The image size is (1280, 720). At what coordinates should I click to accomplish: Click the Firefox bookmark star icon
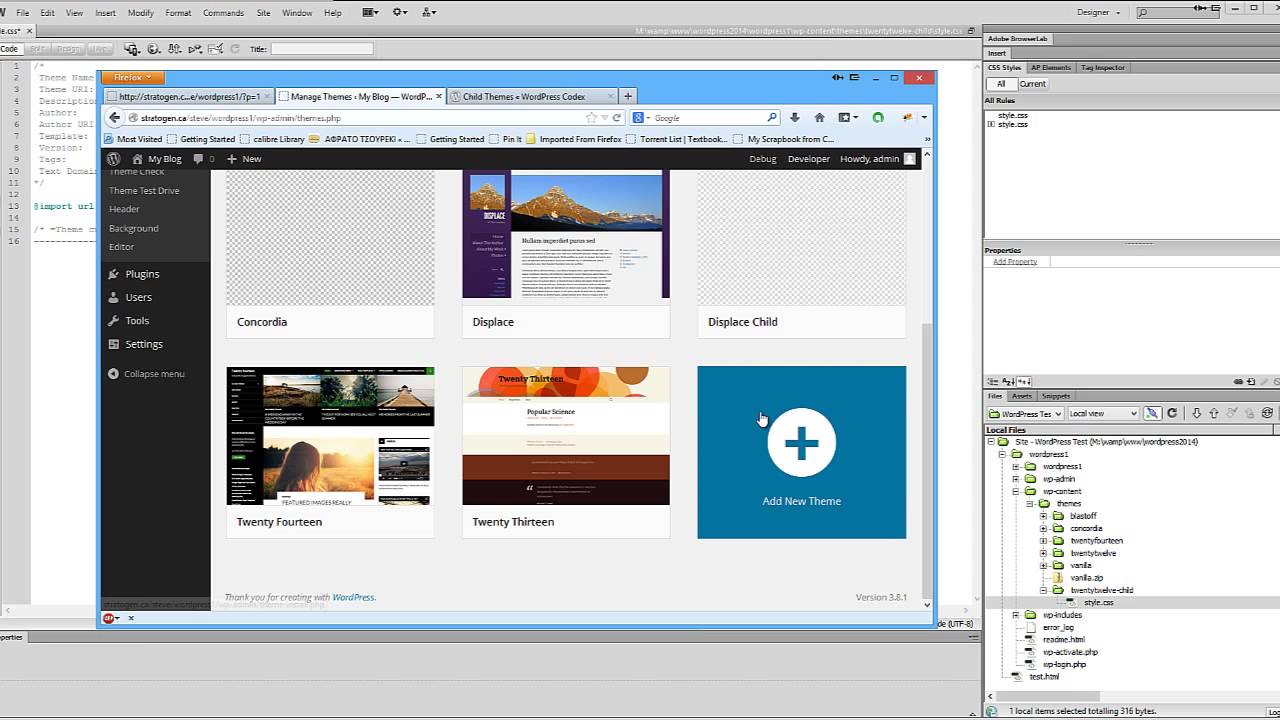tap(591, 118)
